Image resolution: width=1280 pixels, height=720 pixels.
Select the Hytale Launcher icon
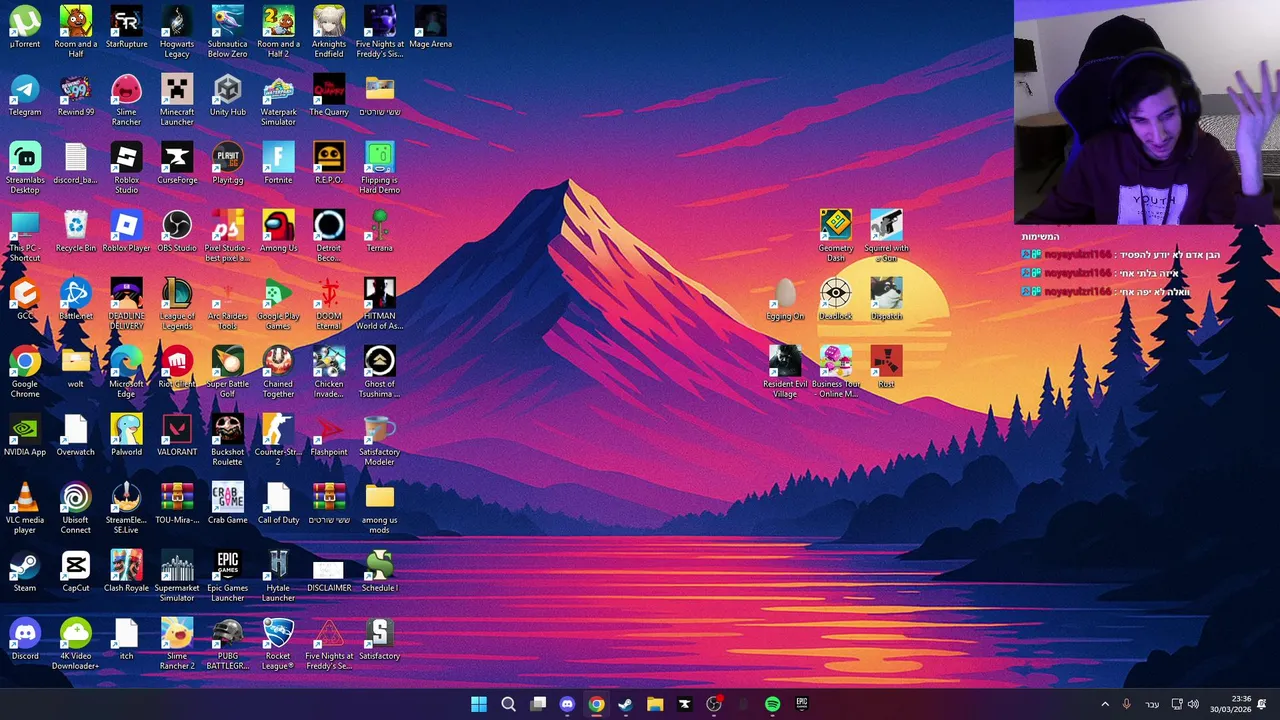278,576
